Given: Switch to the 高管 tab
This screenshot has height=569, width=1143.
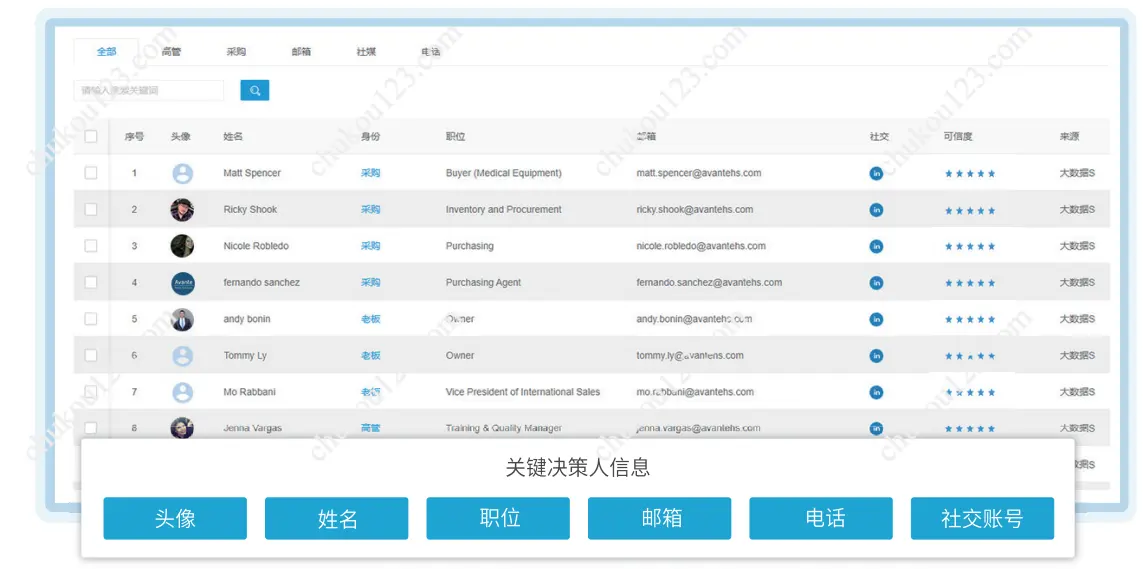Looking at the screenshot, I should (171, 52).
